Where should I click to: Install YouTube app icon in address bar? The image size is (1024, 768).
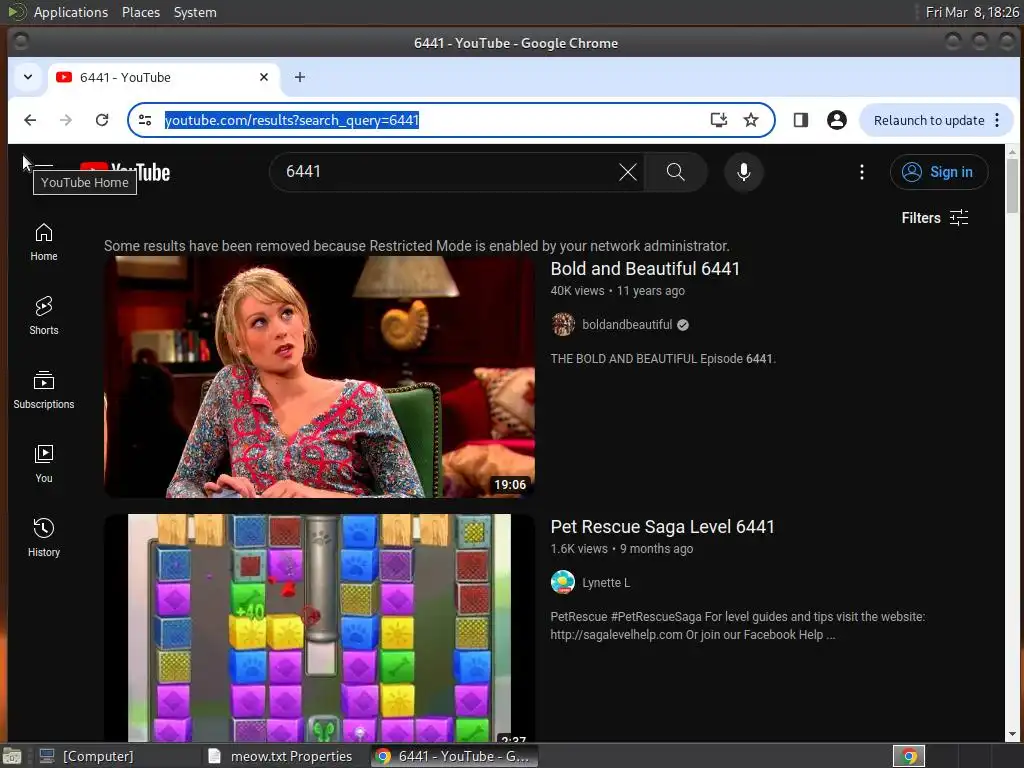pyautogui.click(x=718, y=120)
